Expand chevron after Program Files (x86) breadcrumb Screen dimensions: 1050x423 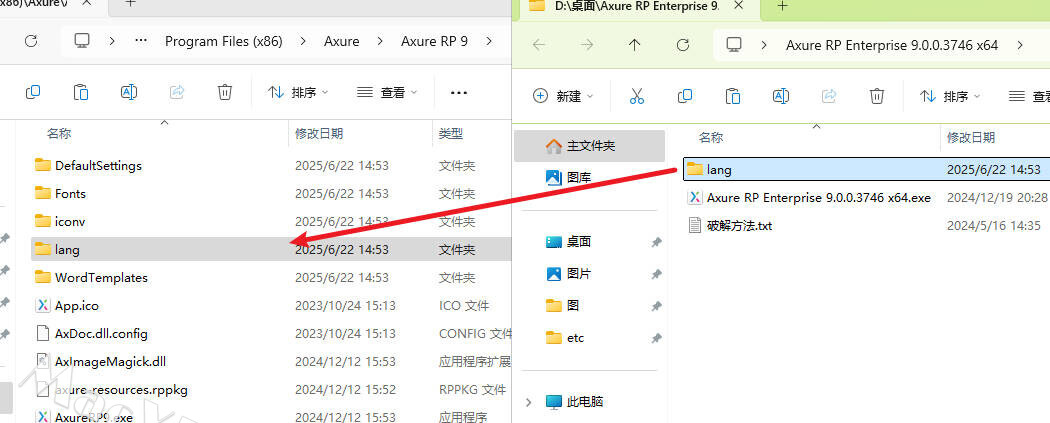click(x=303, y=41)
